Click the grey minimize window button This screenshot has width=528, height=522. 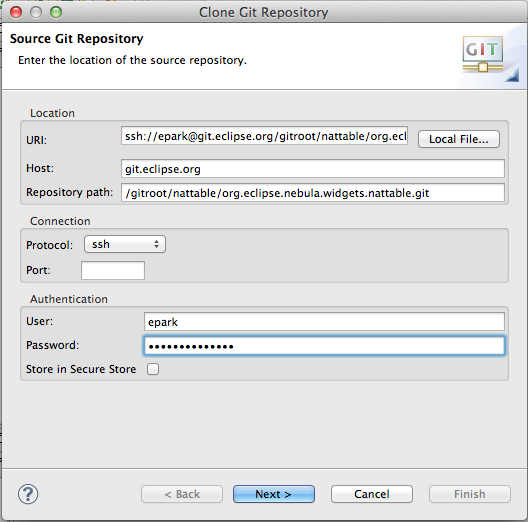tap(36, 12)
